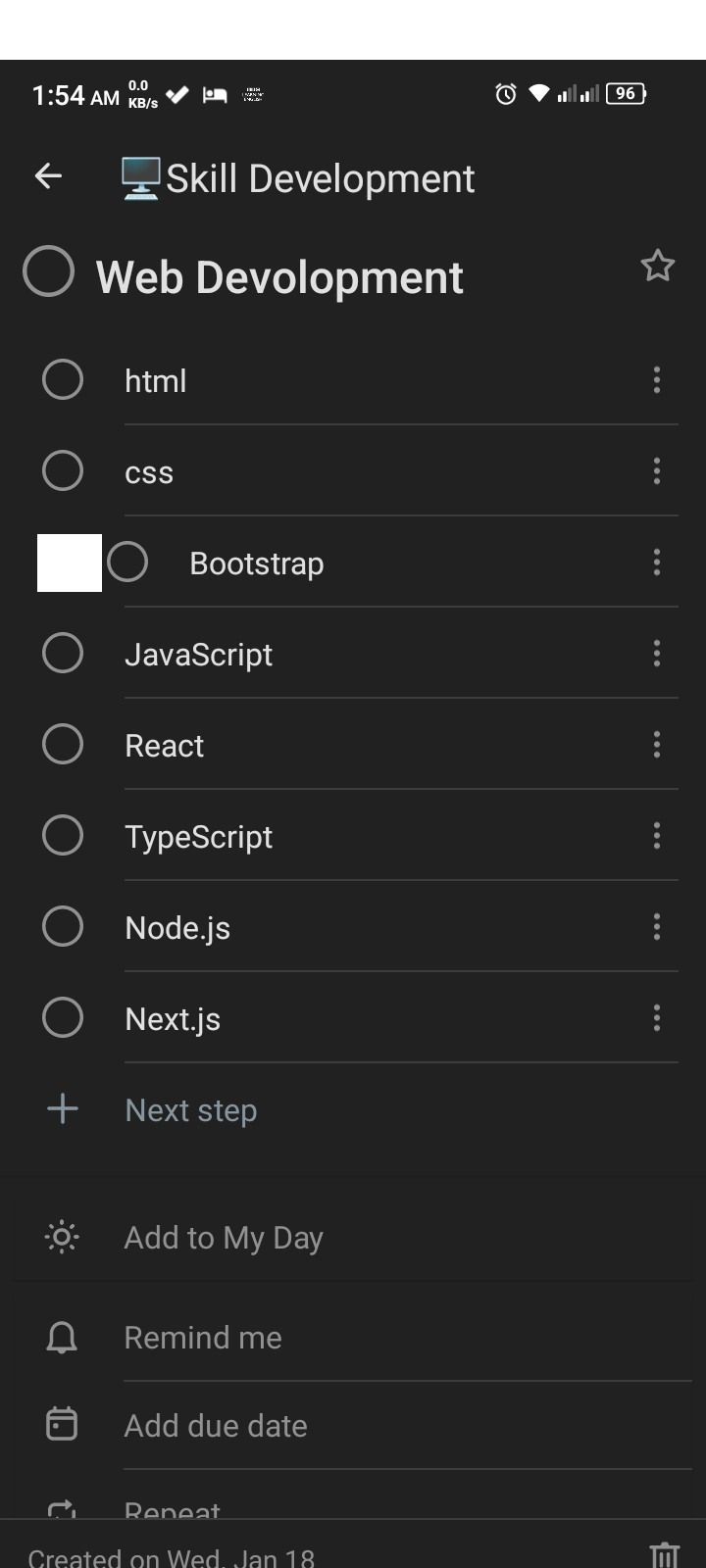Select Add to My Day
The height and width of the screenshot is (1568, 706).
click(224, 1238)
